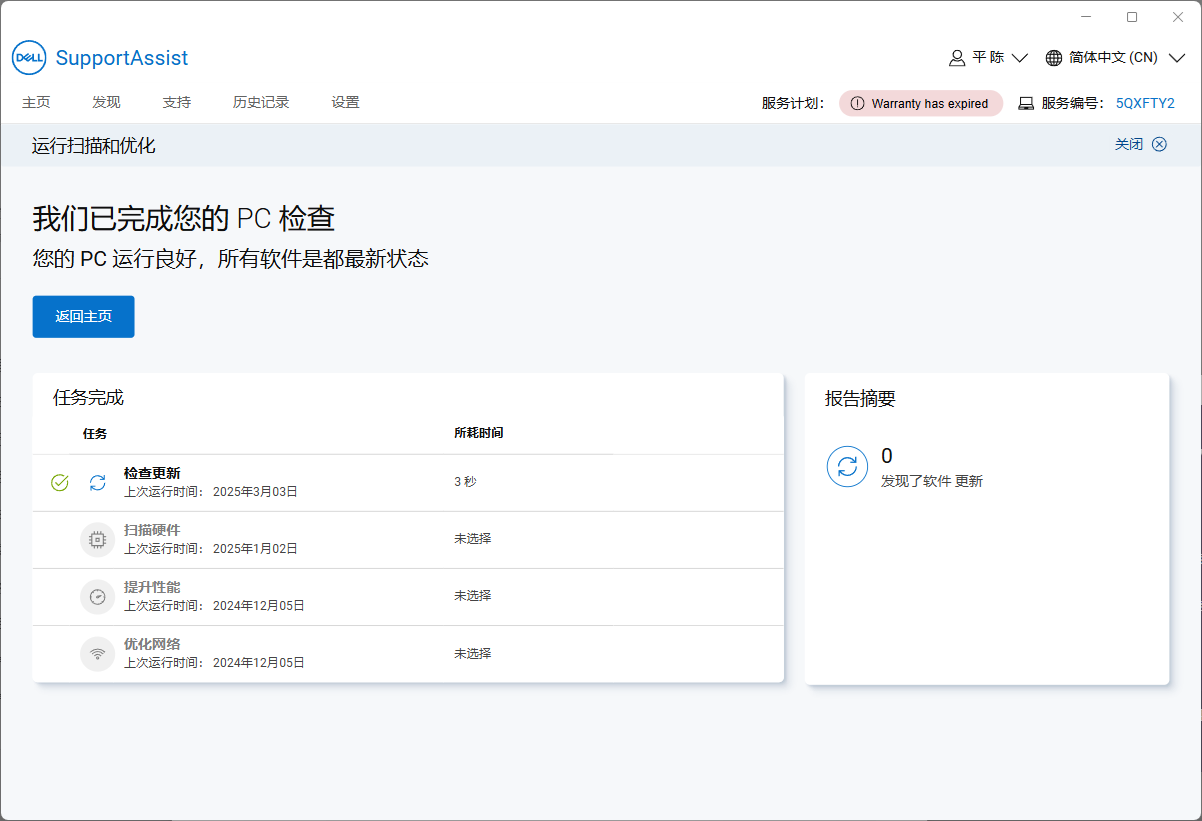
Task: Click the Wi-Fi icon for 优化网络
Action: (97, 654)
